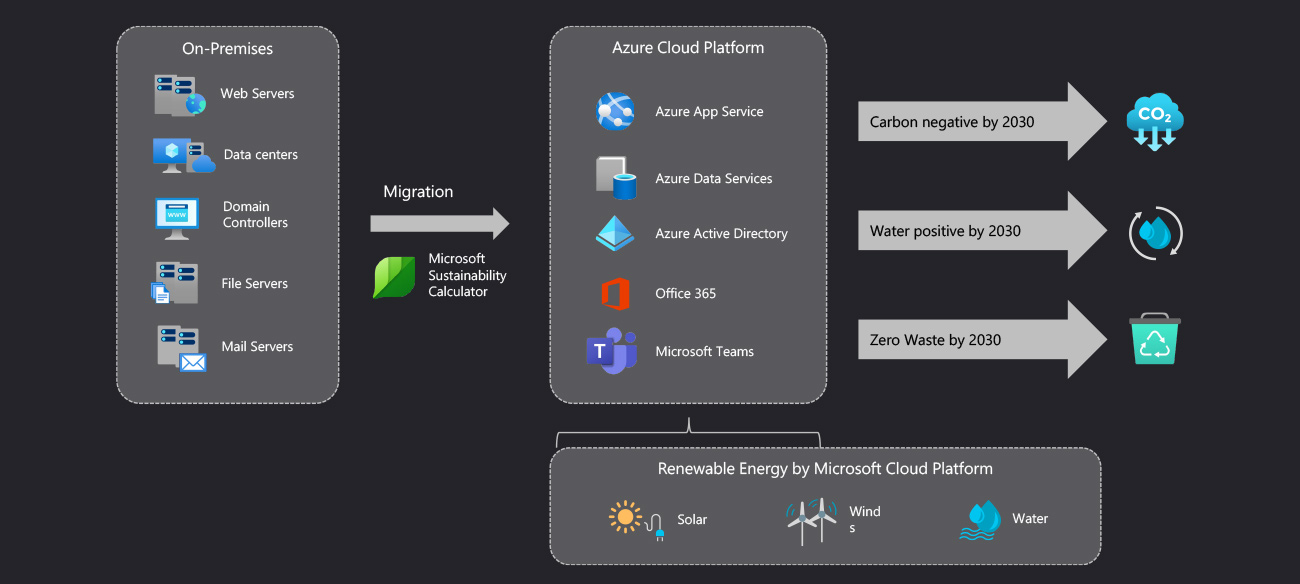Screen dimensions: 1300x584
Task: Select the Water positive by 2030 arrow
Action: pyautogui.click(x=981, y=231)
